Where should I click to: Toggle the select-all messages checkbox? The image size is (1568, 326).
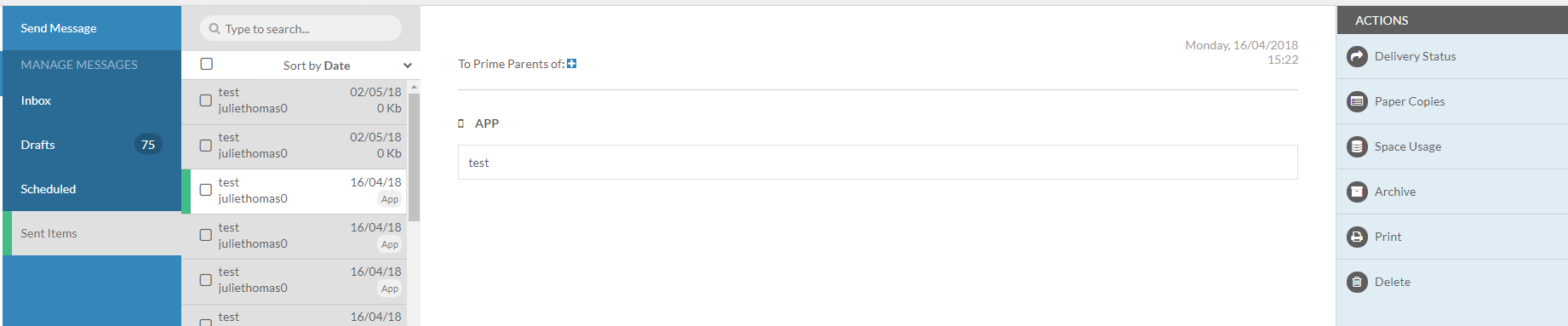pyautogui.click(x=207, y=64)
